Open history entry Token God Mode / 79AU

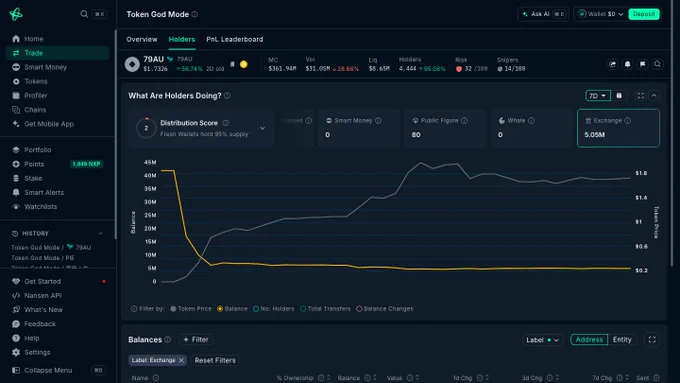click(x=51, y=248)
